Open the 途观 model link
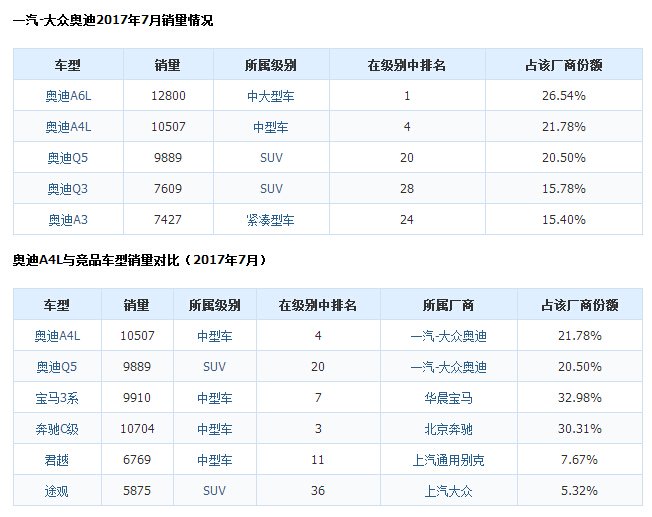 point(57,491)
